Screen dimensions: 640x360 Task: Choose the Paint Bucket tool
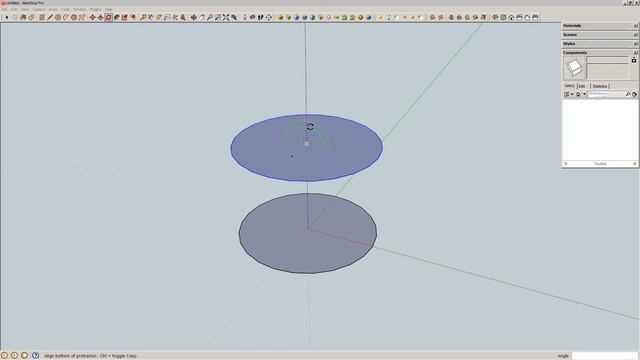pos(23,17)
